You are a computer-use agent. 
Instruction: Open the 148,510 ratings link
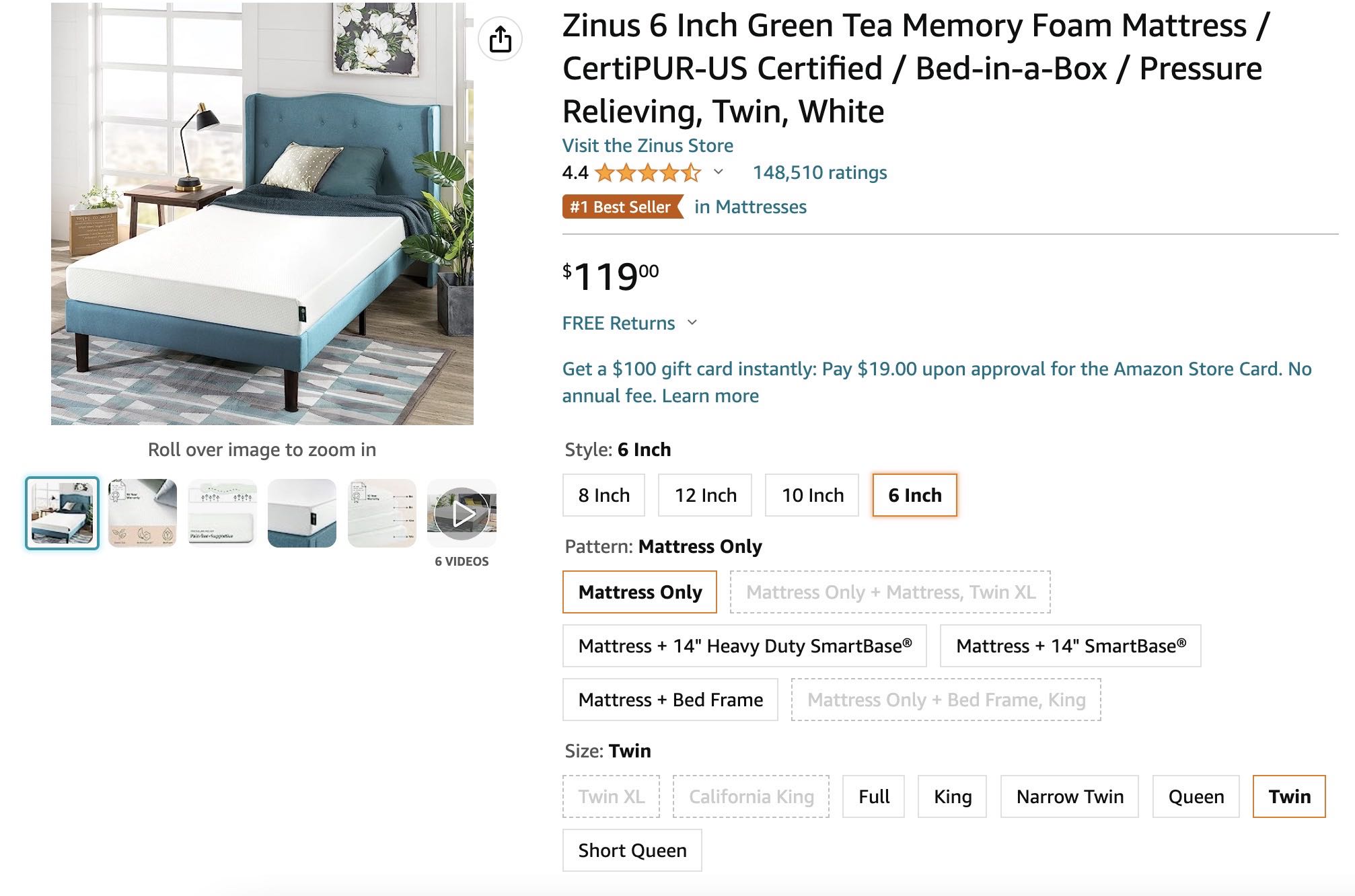819,173
